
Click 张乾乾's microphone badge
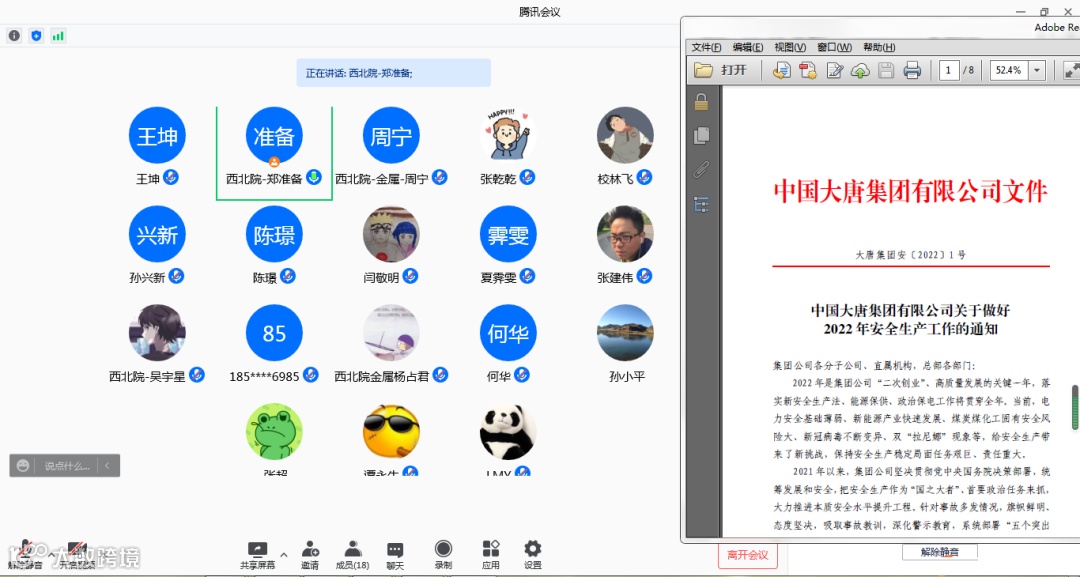[x=528, y=177]
